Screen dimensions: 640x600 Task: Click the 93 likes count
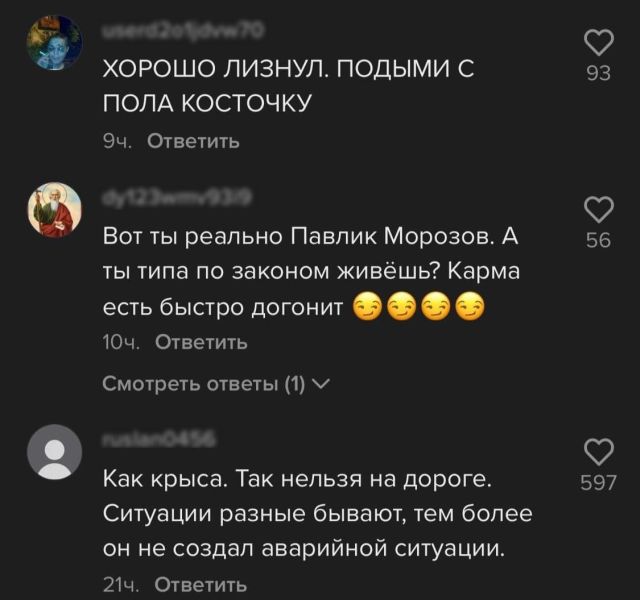pyautogui.click(x=599, y=73)
